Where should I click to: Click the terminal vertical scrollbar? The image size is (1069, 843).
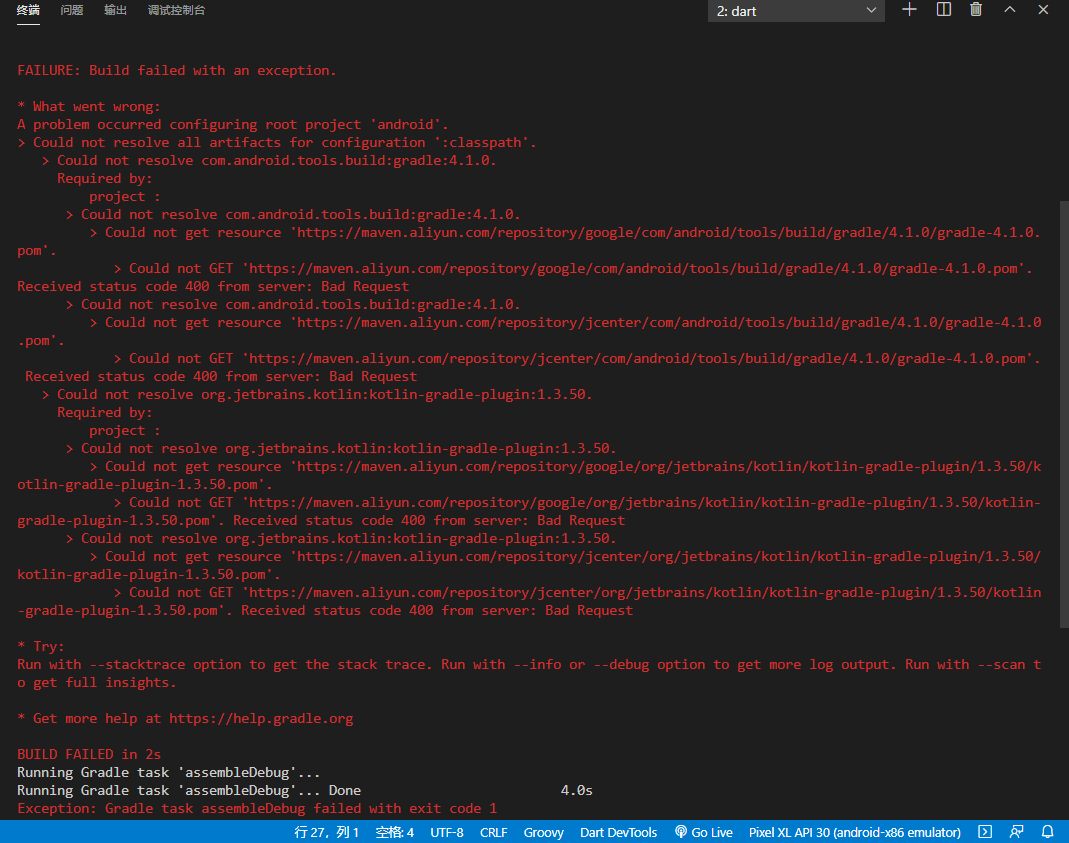point(1064,414)
